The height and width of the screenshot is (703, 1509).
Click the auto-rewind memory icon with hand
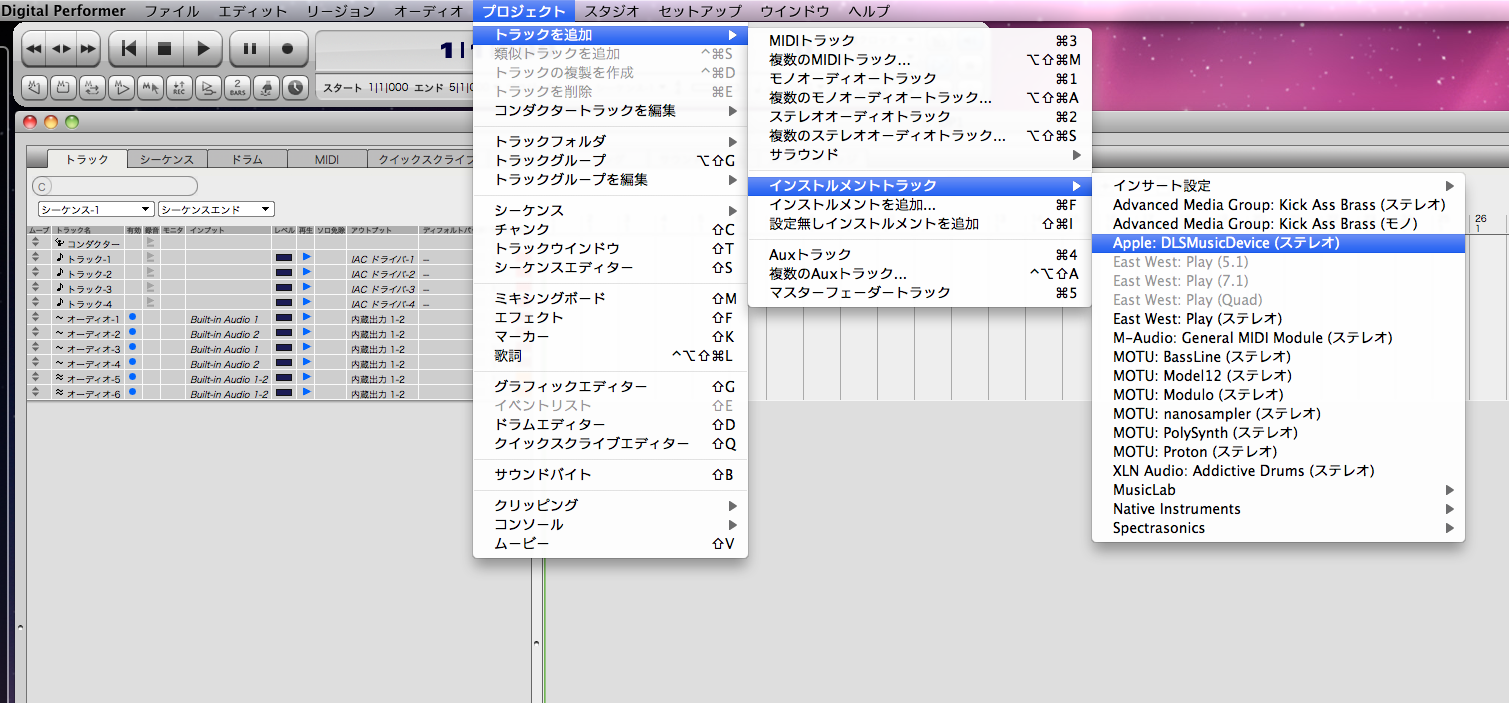point(34,87)
